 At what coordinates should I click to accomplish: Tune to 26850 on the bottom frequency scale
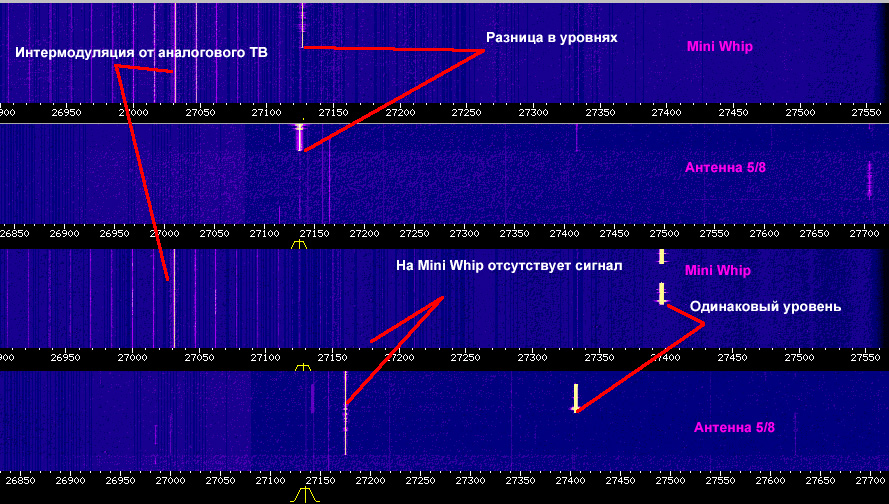click(20, 480)
